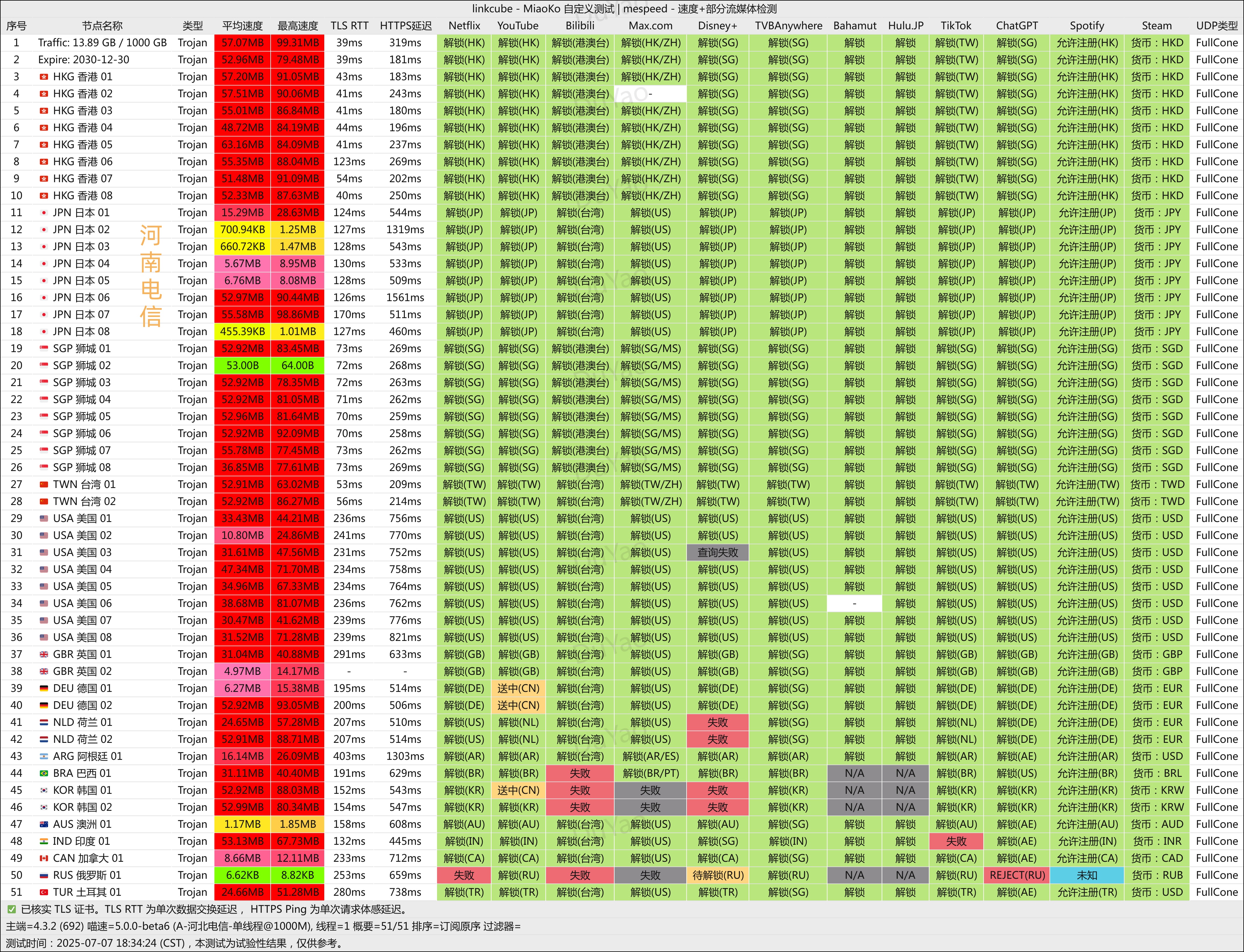1244x952 pixels.
Task: Click the flag icon beside TWN 台湾 02
Action: point(44,501)
